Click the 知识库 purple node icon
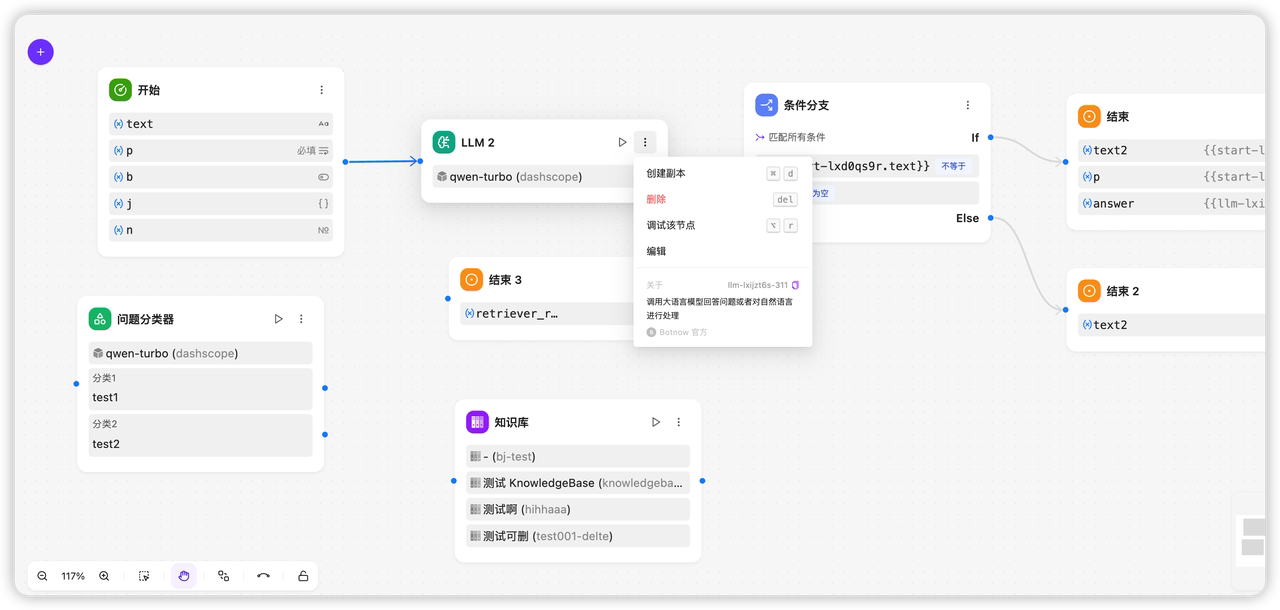The width and height of the screenshot is (1280, 610). [x=477, y=422]
